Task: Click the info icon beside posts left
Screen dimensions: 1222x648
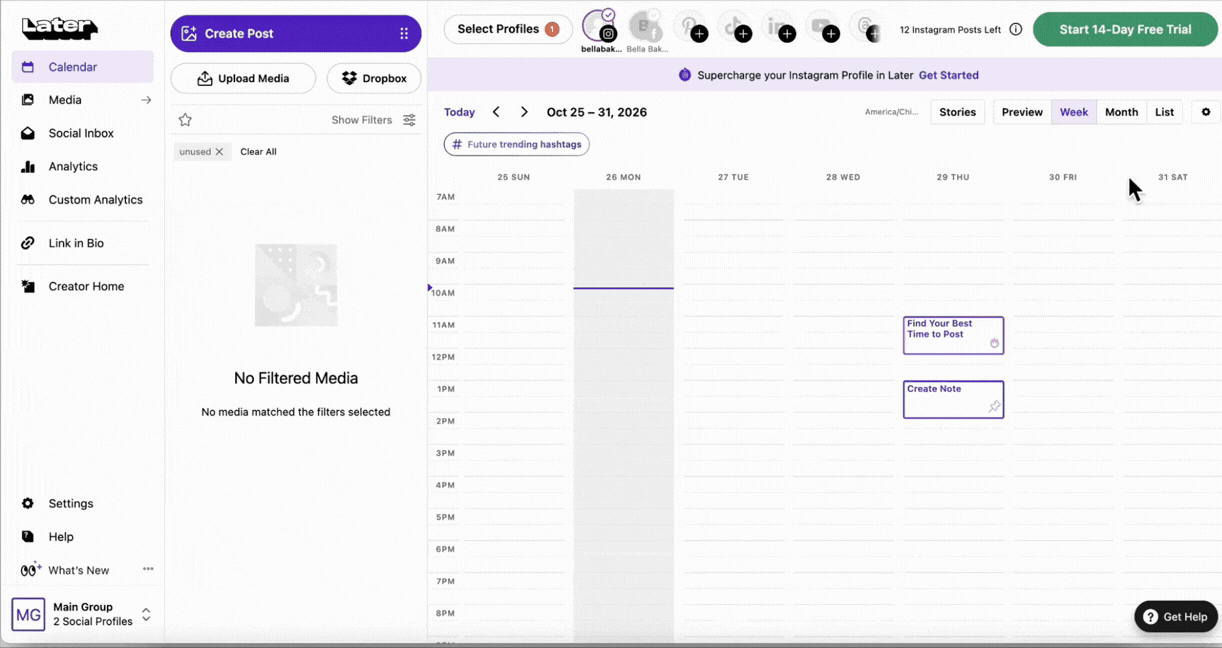Action: click(x=1016, y=29)
